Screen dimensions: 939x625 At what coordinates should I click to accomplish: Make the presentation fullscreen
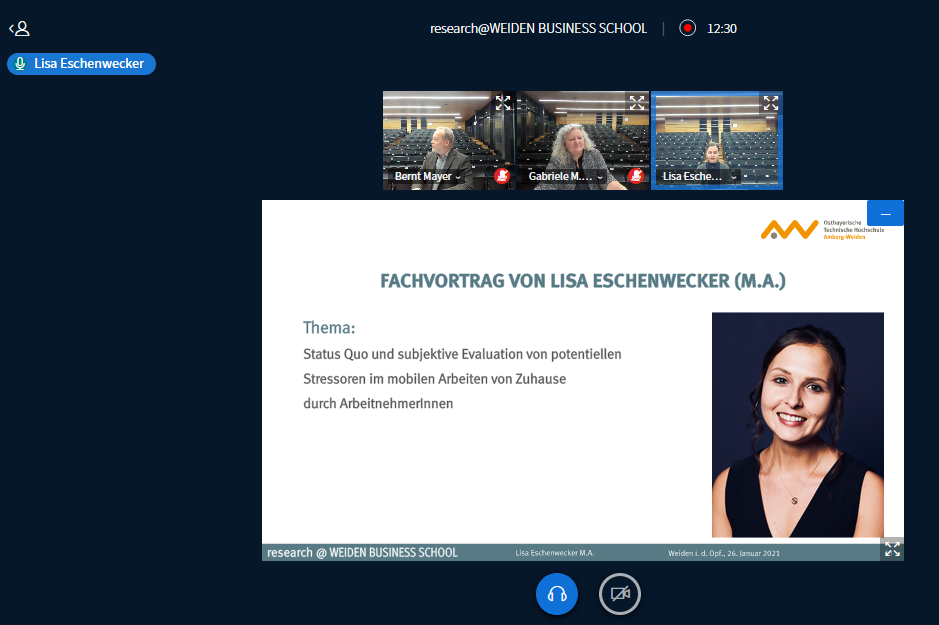click(x=892, y=549)
